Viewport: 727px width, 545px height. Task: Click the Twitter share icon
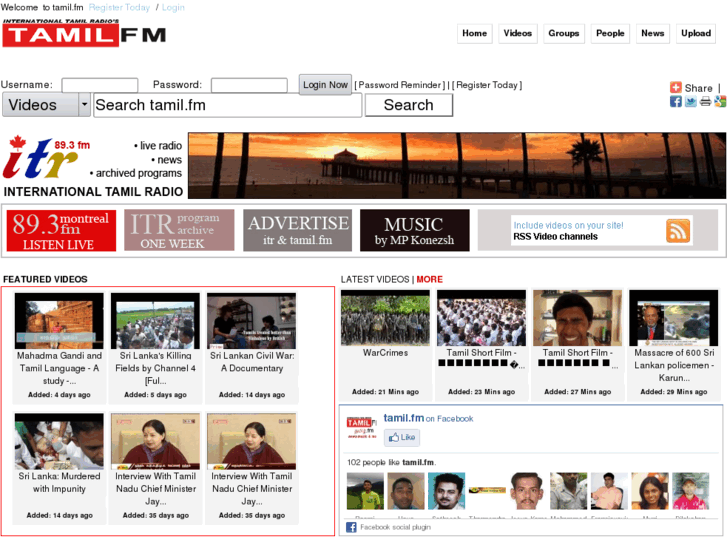click(690, 101)
